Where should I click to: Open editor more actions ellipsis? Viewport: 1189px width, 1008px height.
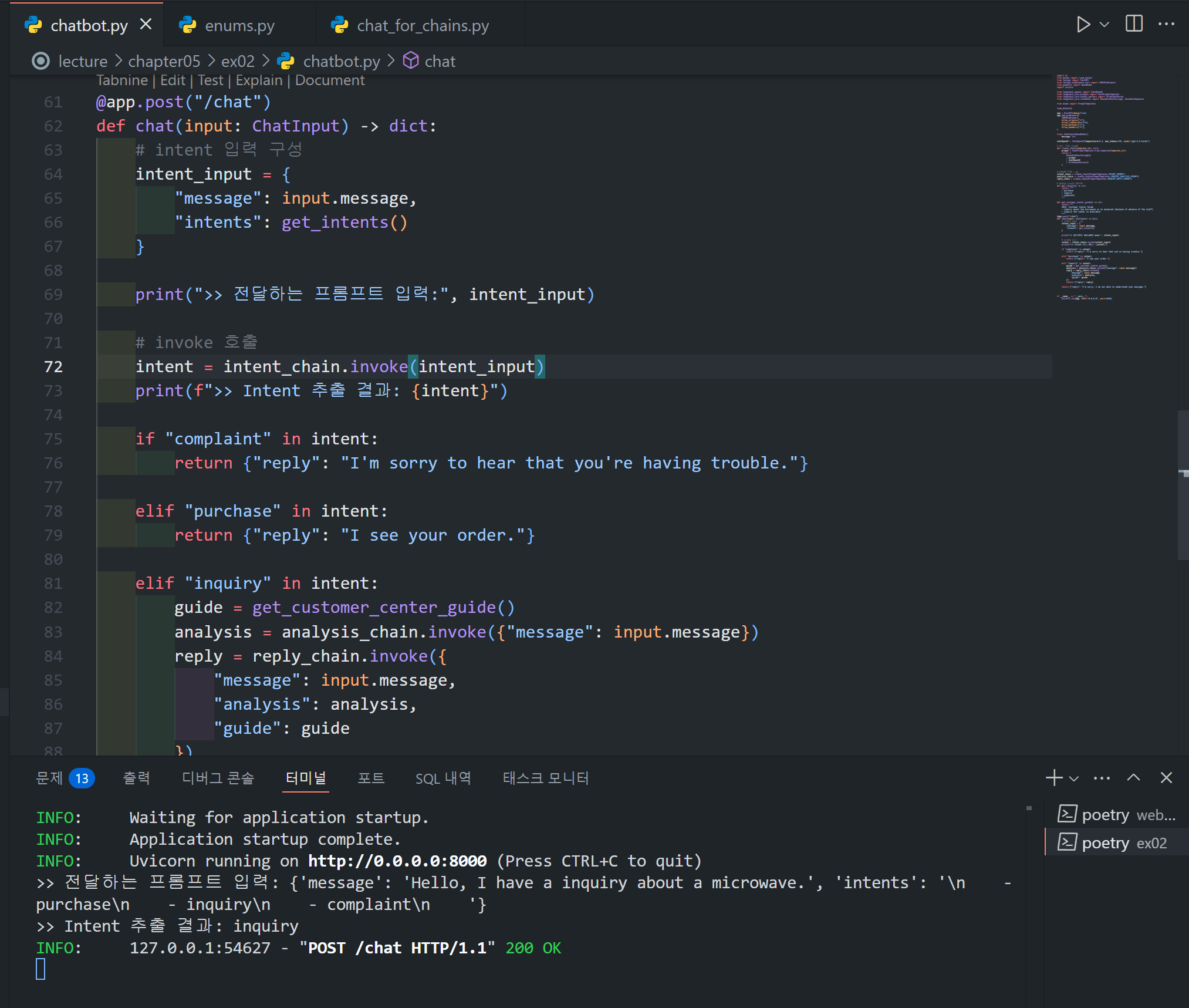tap(1166, 25)
